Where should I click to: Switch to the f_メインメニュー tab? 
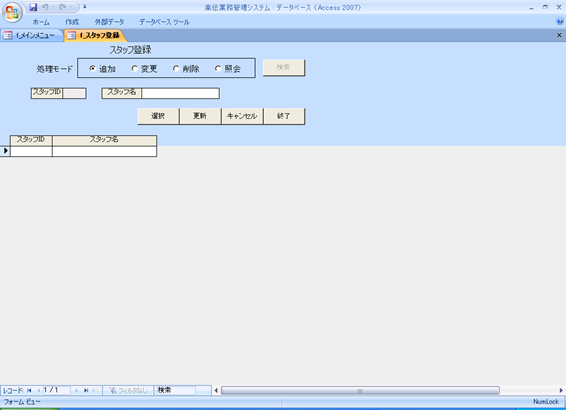(x=32, y=35)
